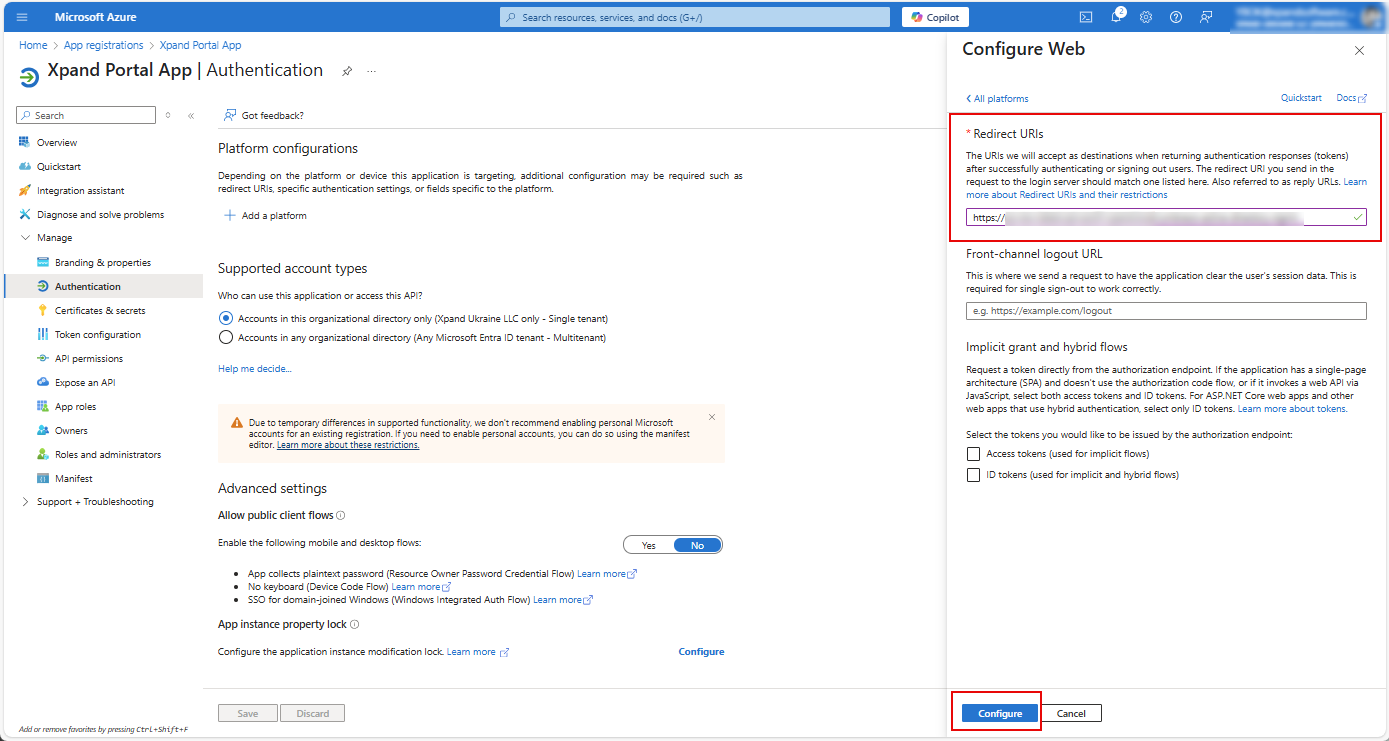
Task: Click the Front-channel logout URL field
Action: 1165,311
